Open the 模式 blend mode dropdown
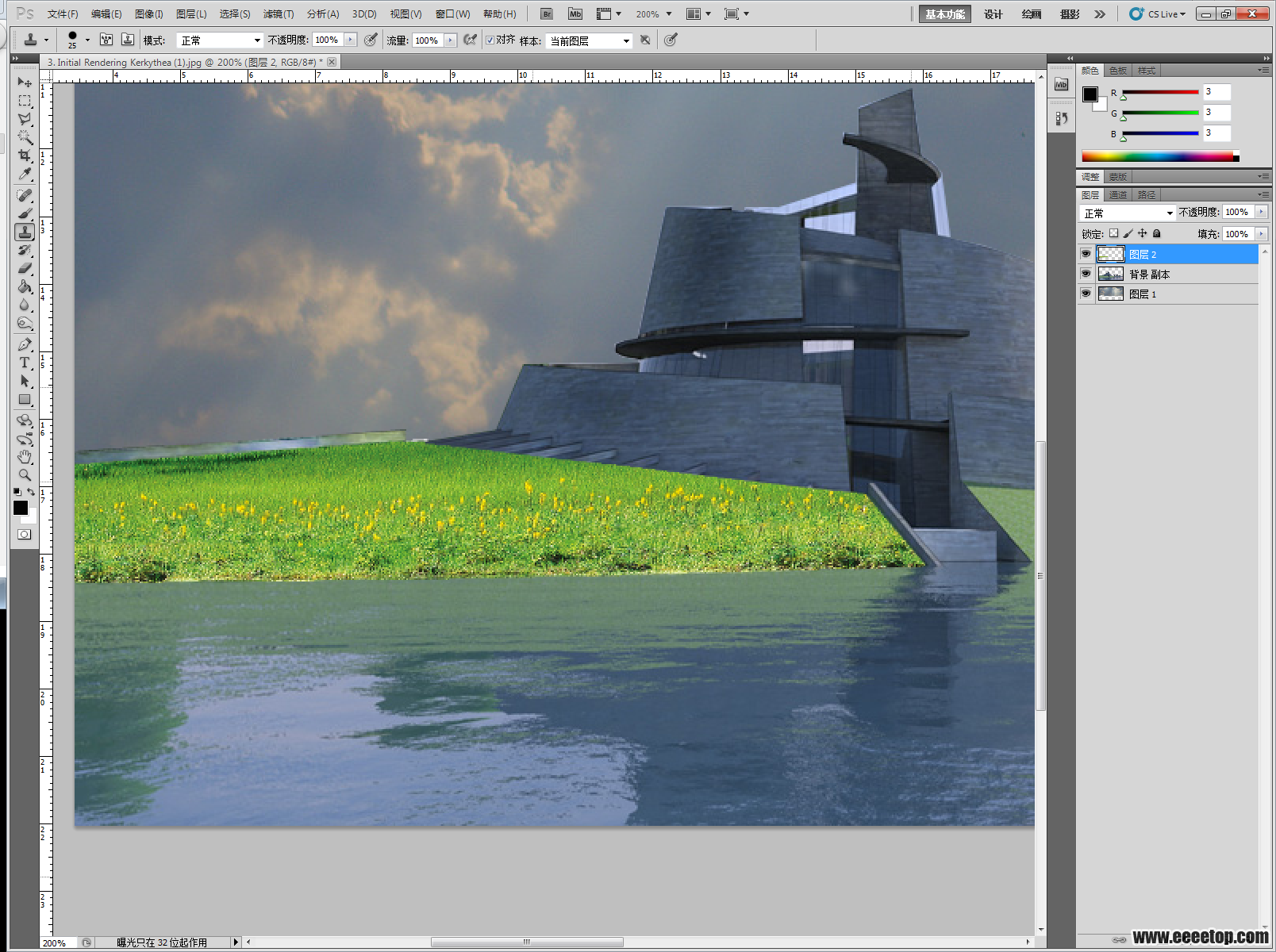Screen dimensions: 1276x952 tap(221, 40)
